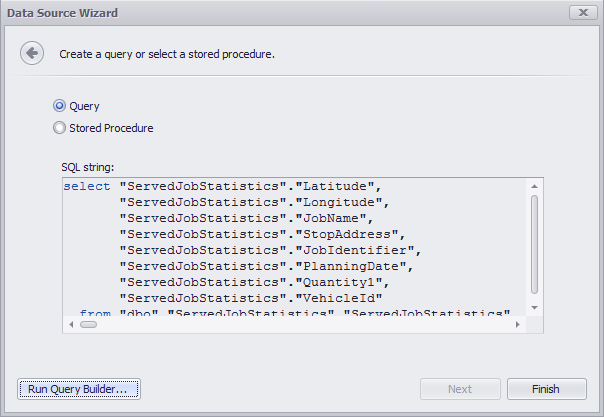Click the "select" keyword in SQL string
Viewport: 604px width, 417px height.
tap(87, 186)
